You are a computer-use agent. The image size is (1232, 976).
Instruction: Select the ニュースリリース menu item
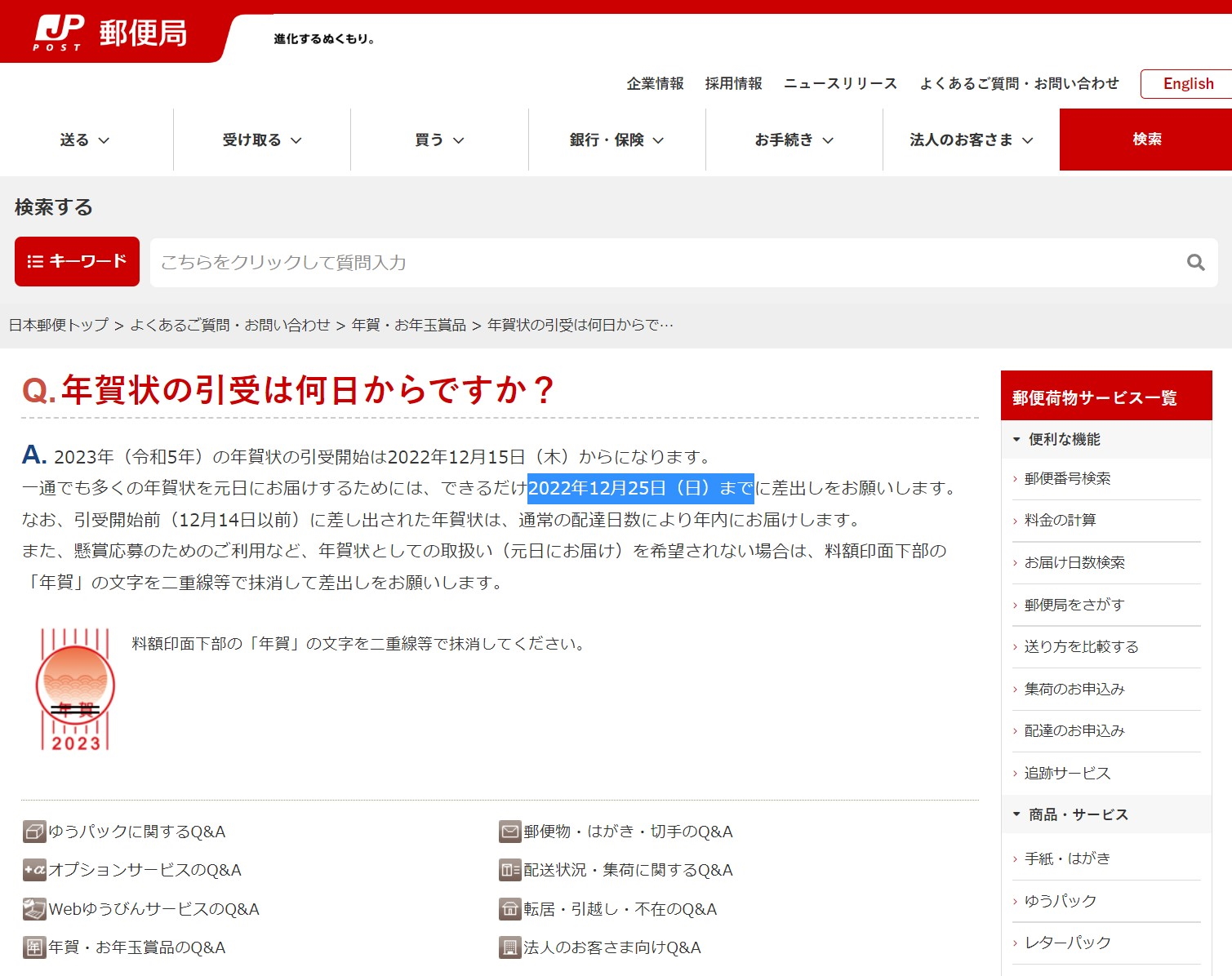click(839, 82)
